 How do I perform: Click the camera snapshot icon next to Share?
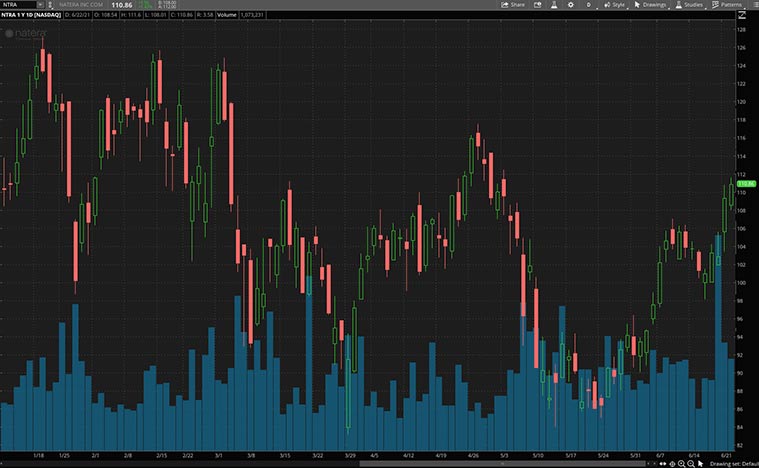[537, 5]
